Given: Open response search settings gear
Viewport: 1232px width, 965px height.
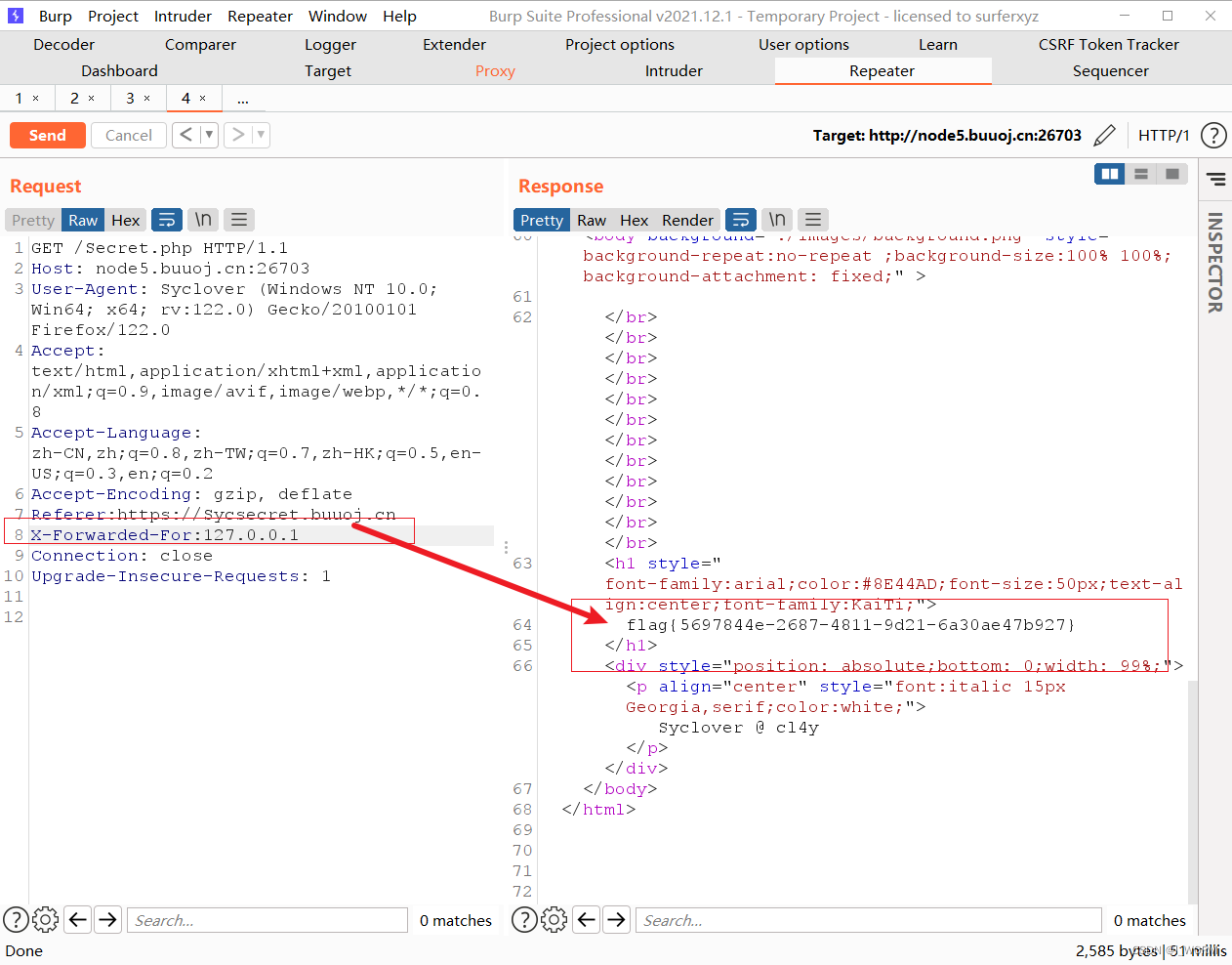Looking at the screenshot, I should 554,919.
